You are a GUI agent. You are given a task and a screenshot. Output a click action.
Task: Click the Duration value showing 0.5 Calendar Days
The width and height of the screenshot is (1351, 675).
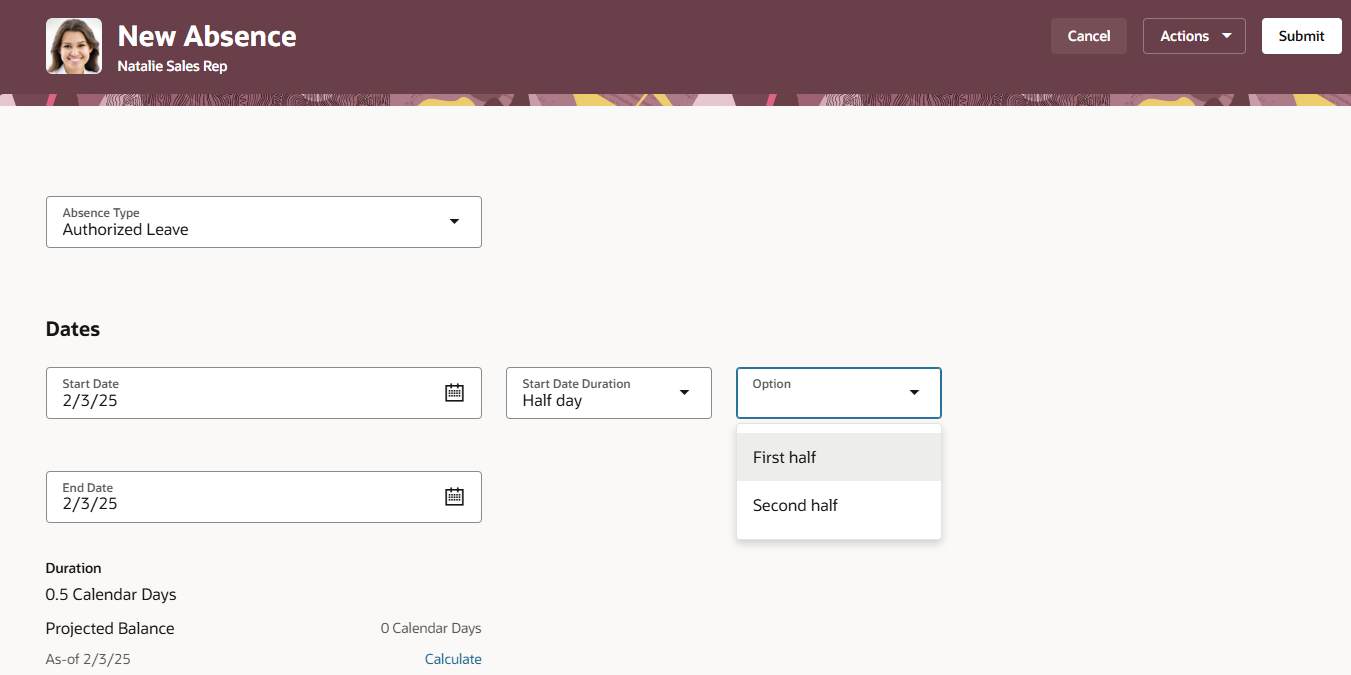pos(110,594)
